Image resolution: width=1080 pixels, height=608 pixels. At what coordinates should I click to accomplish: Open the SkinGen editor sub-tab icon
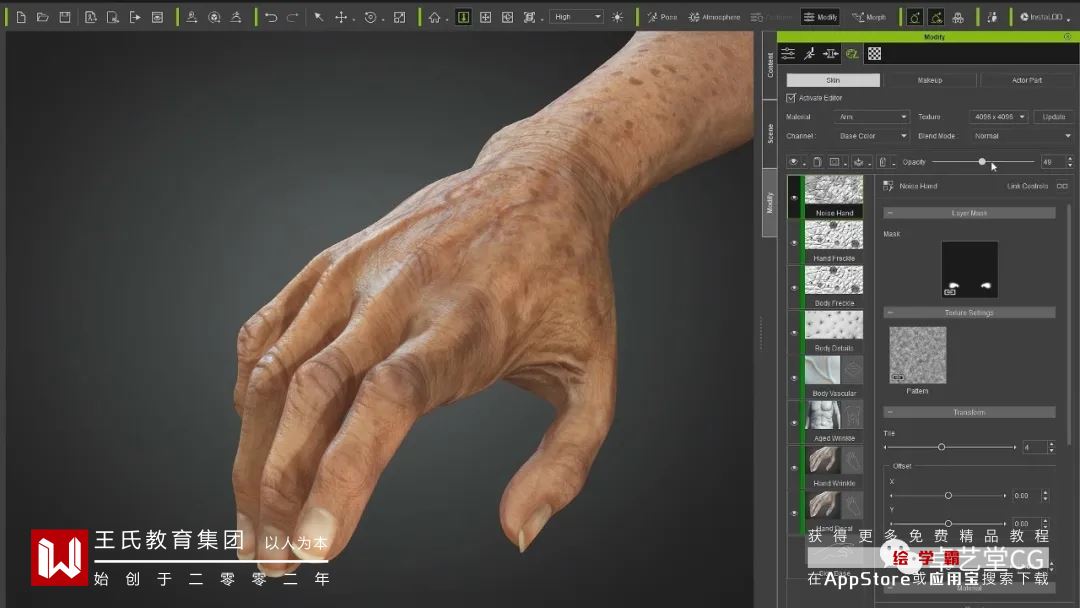(x=852, y=54)
